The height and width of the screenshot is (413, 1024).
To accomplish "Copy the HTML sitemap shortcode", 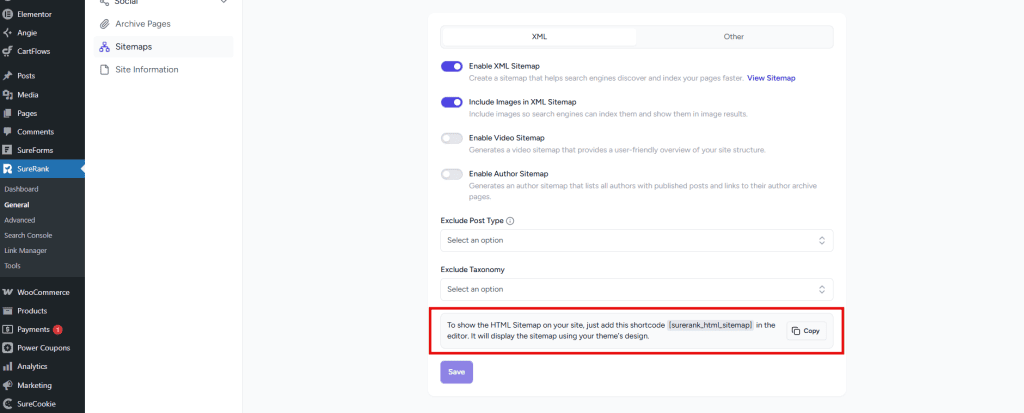I will (x=806, y=331).
